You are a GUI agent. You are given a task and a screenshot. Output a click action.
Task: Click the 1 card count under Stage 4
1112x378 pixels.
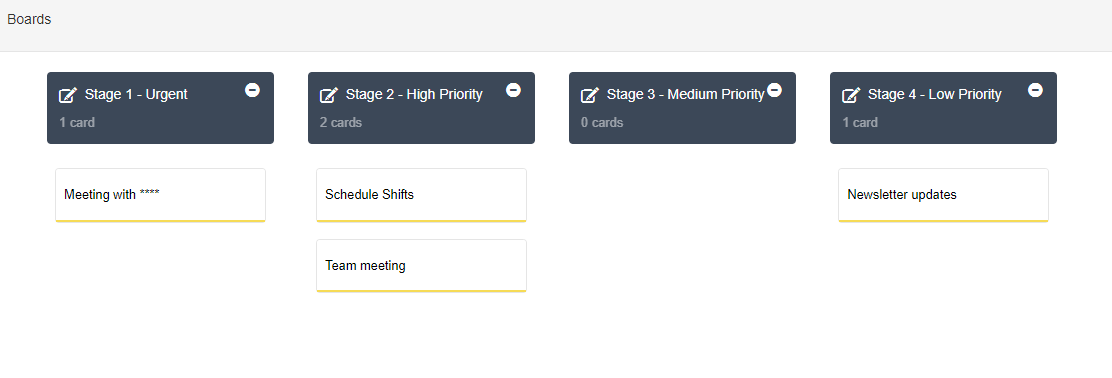(x=860, y=123)
